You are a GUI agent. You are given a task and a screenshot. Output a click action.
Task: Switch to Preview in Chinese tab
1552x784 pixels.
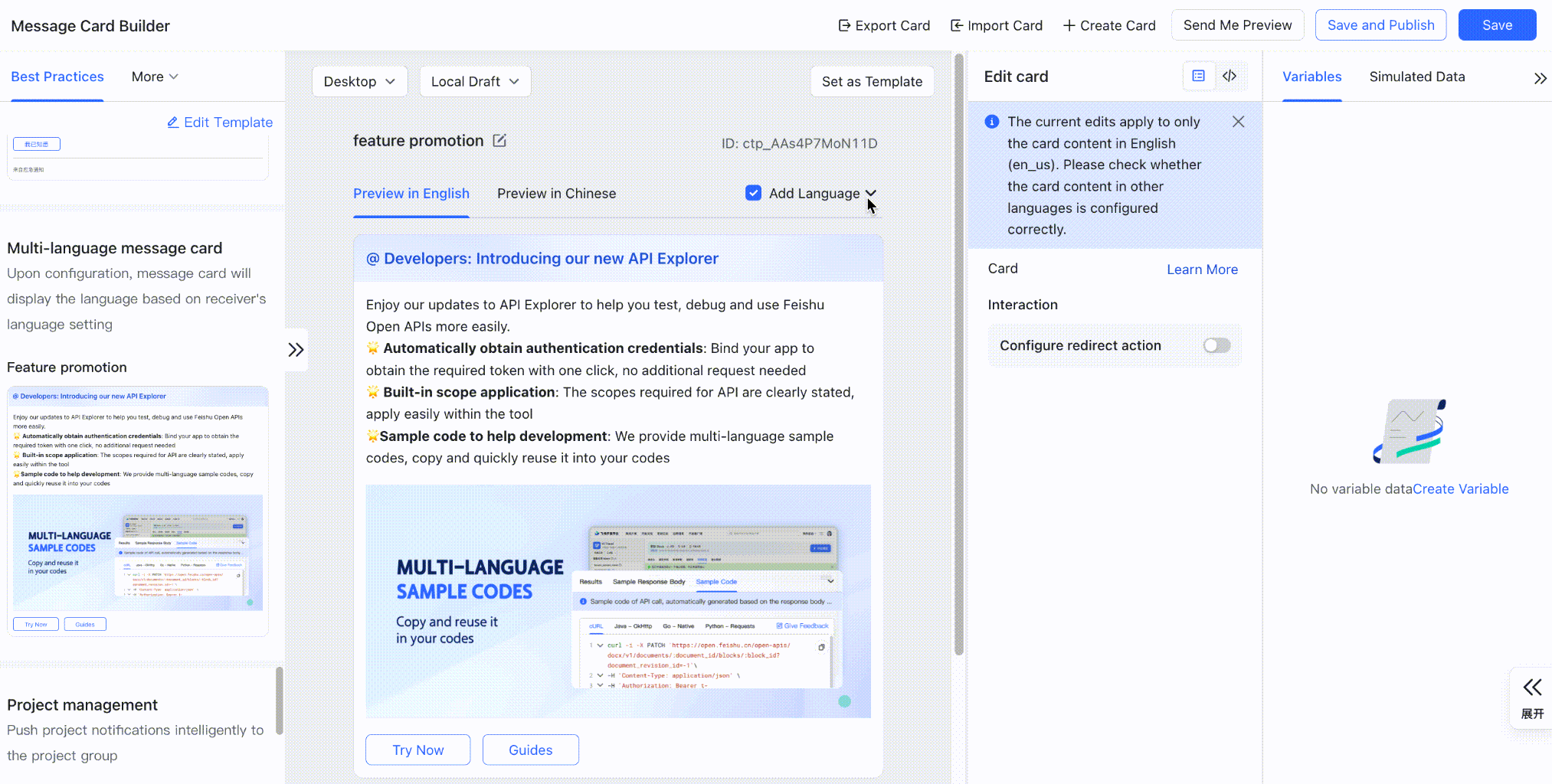(x=557, y=194)
